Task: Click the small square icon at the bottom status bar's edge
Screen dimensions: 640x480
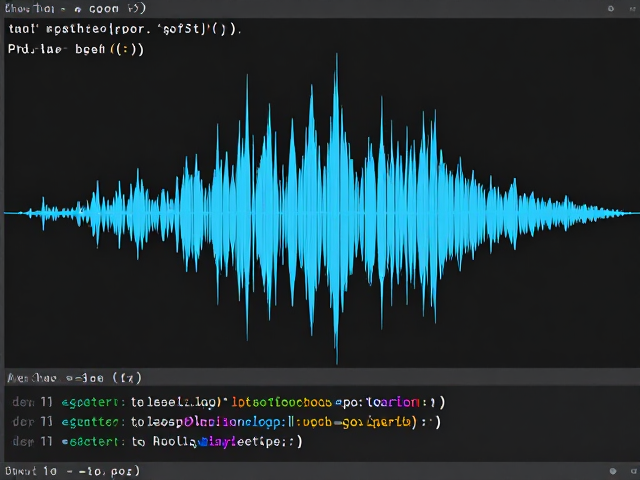Action: (633, 471)
